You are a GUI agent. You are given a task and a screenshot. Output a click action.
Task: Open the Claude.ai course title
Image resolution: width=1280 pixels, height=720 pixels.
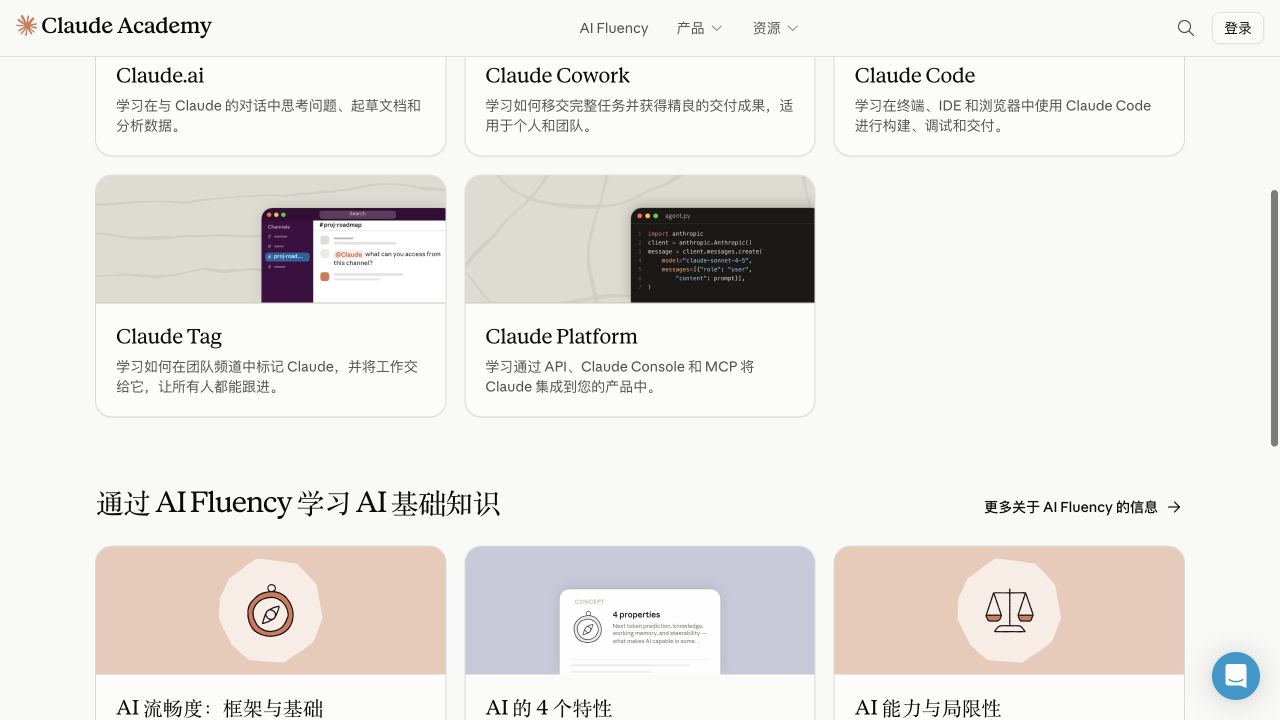point(160,75)
